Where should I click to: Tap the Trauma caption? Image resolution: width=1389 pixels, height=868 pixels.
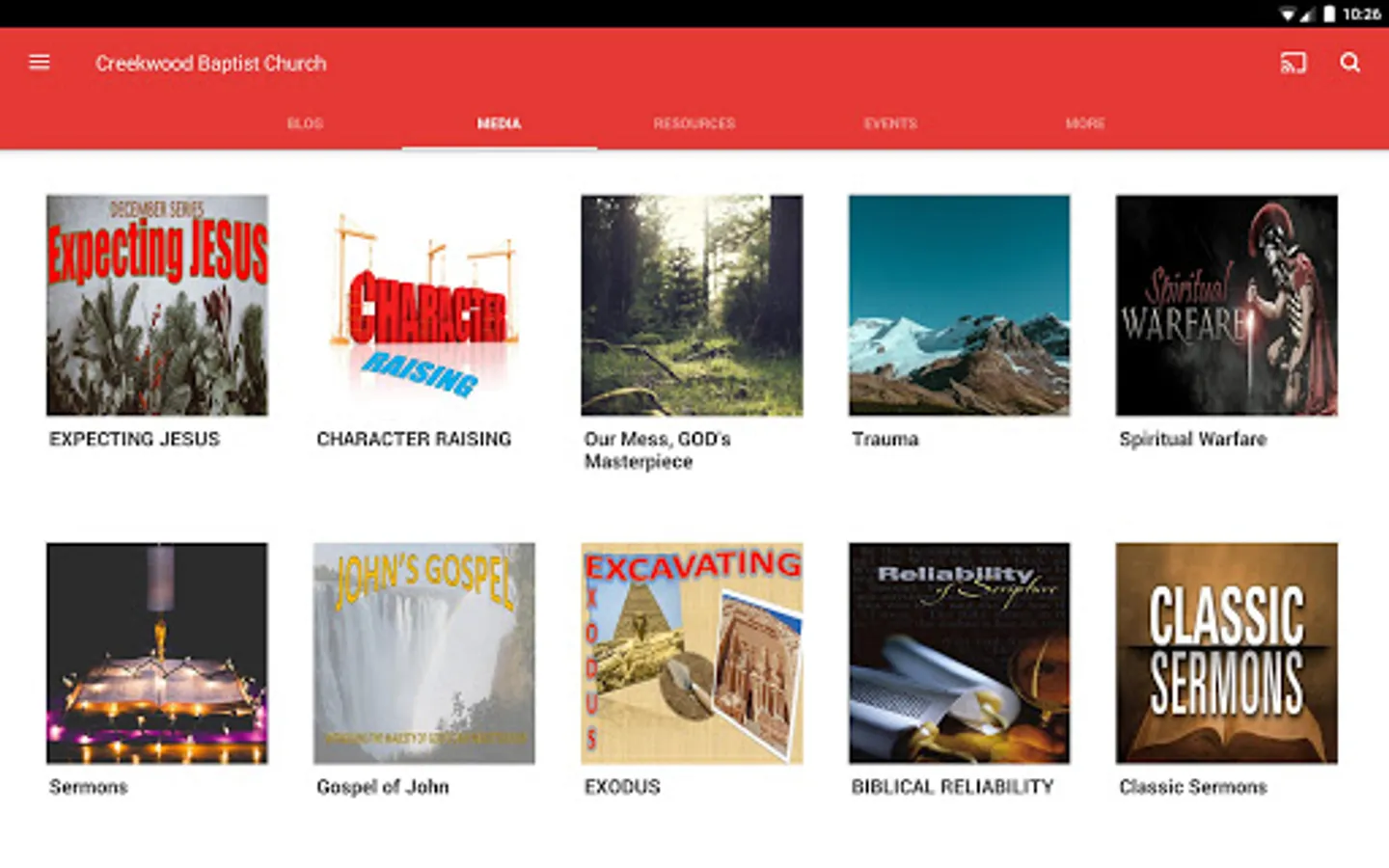point(885,439)
